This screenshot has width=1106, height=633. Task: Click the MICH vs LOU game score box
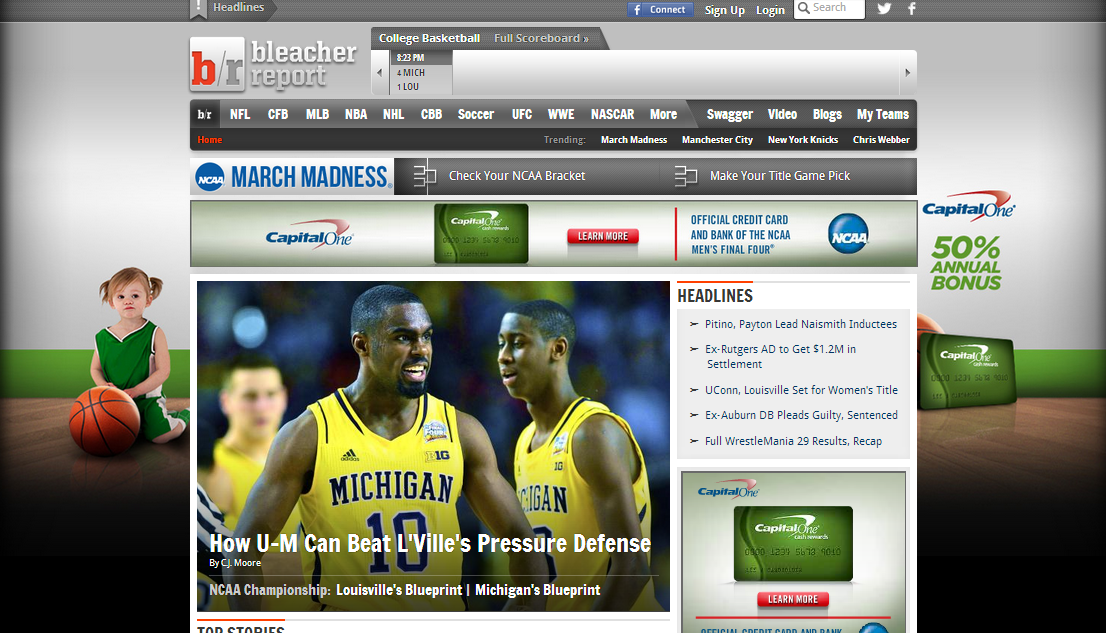click(421, 73)
